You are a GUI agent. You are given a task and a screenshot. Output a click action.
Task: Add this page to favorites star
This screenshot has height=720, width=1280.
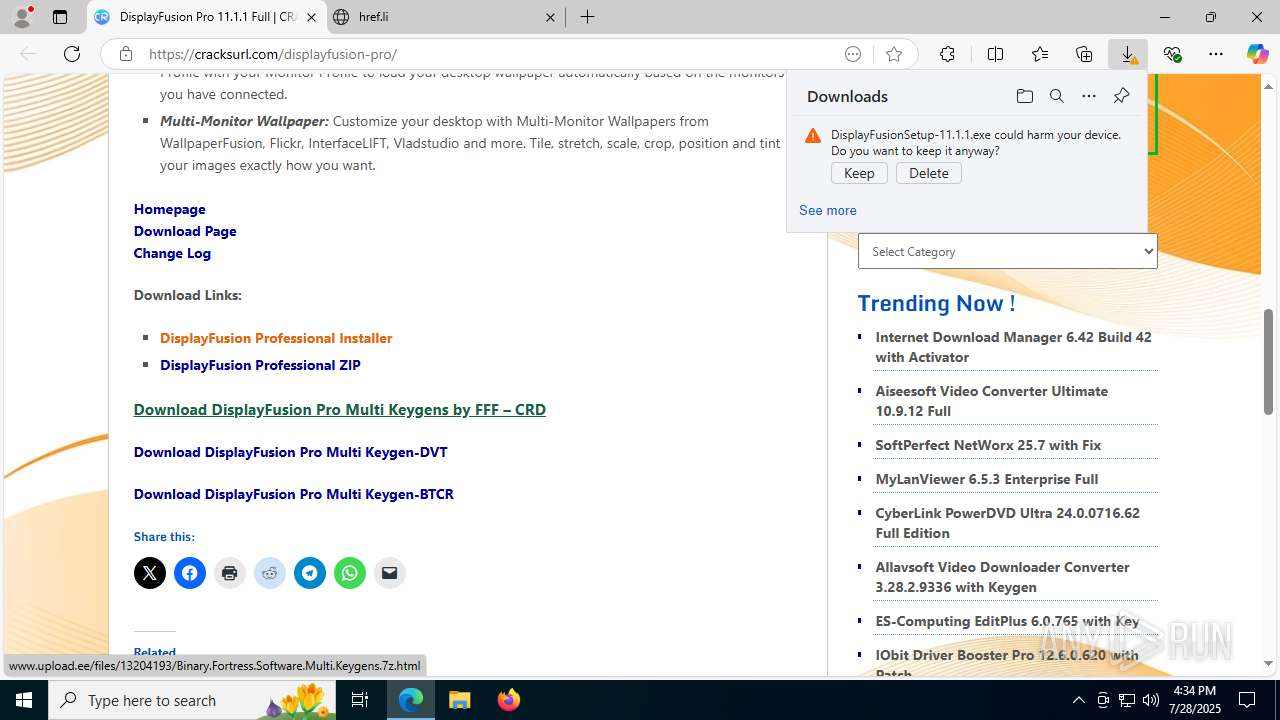click(894, 54)
